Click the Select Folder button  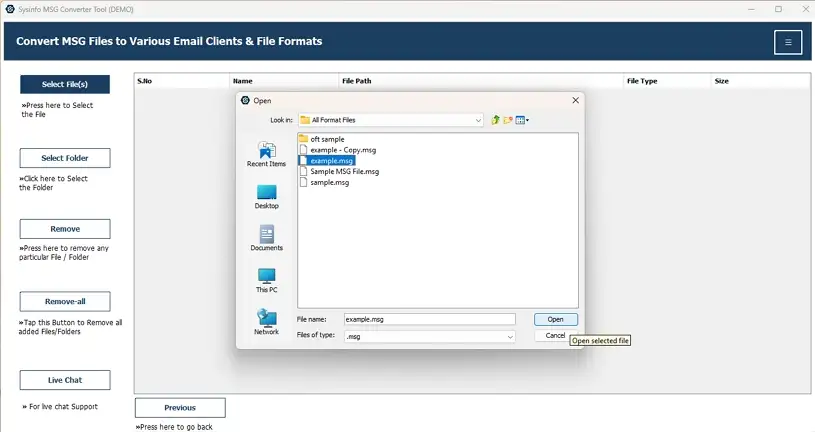tap(65, 158)
